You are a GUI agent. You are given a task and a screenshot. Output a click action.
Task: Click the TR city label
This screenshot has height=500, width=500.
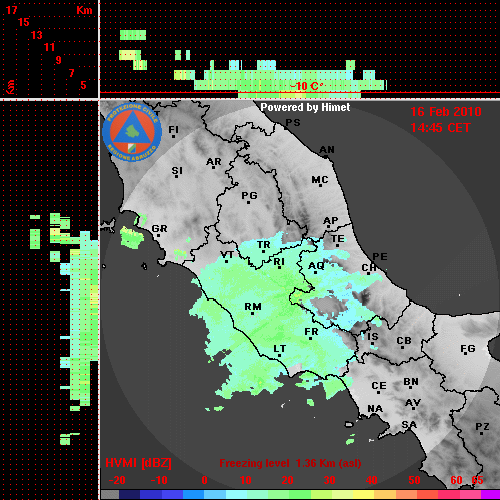click(264, 245)
